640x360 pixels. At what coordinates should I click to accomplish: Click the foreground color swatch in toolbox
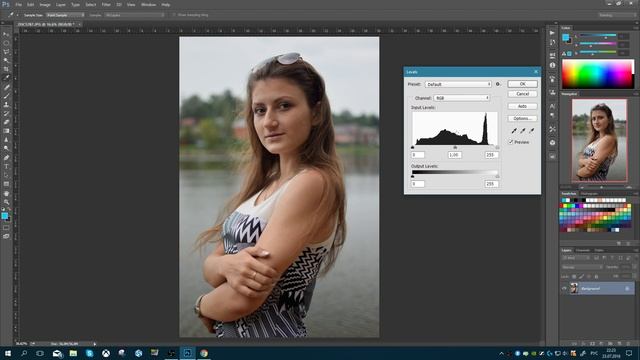[x=4, y=215]
